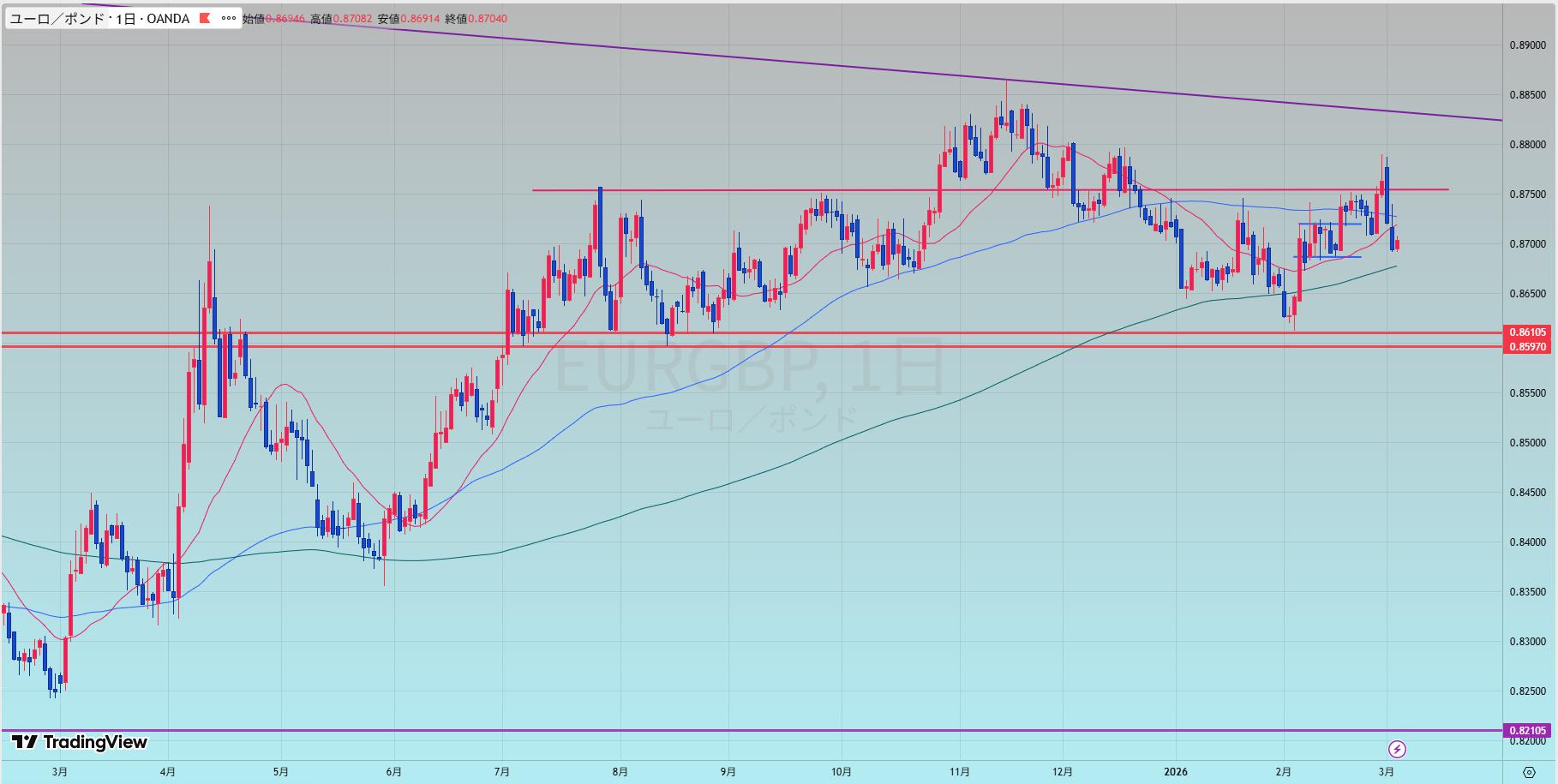Open chart settings hexagon gear icon

pos(1529,772)
